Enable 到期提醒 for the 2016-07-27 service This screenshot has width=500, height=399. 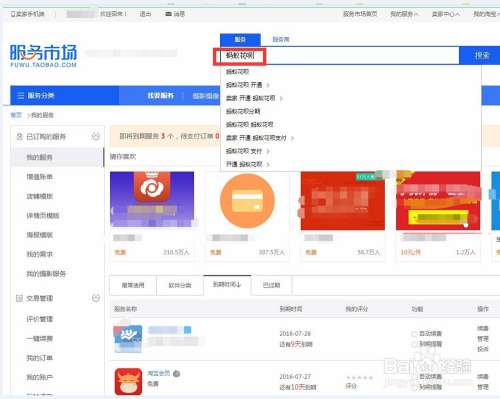click(x=414, y=387)
